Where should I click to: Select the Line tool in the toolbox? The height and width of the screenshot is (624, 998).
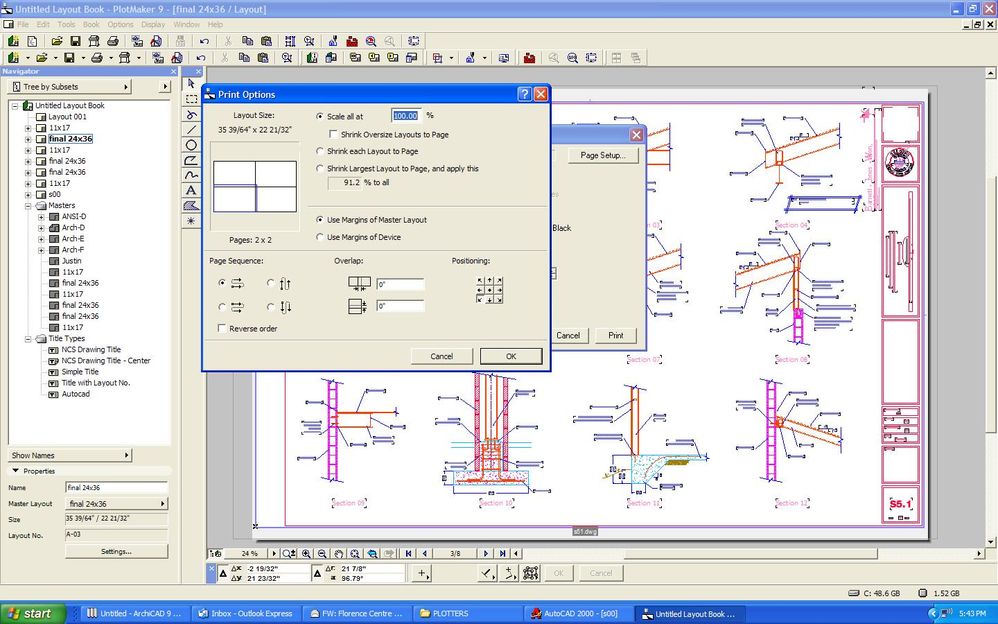click(191, 129)
